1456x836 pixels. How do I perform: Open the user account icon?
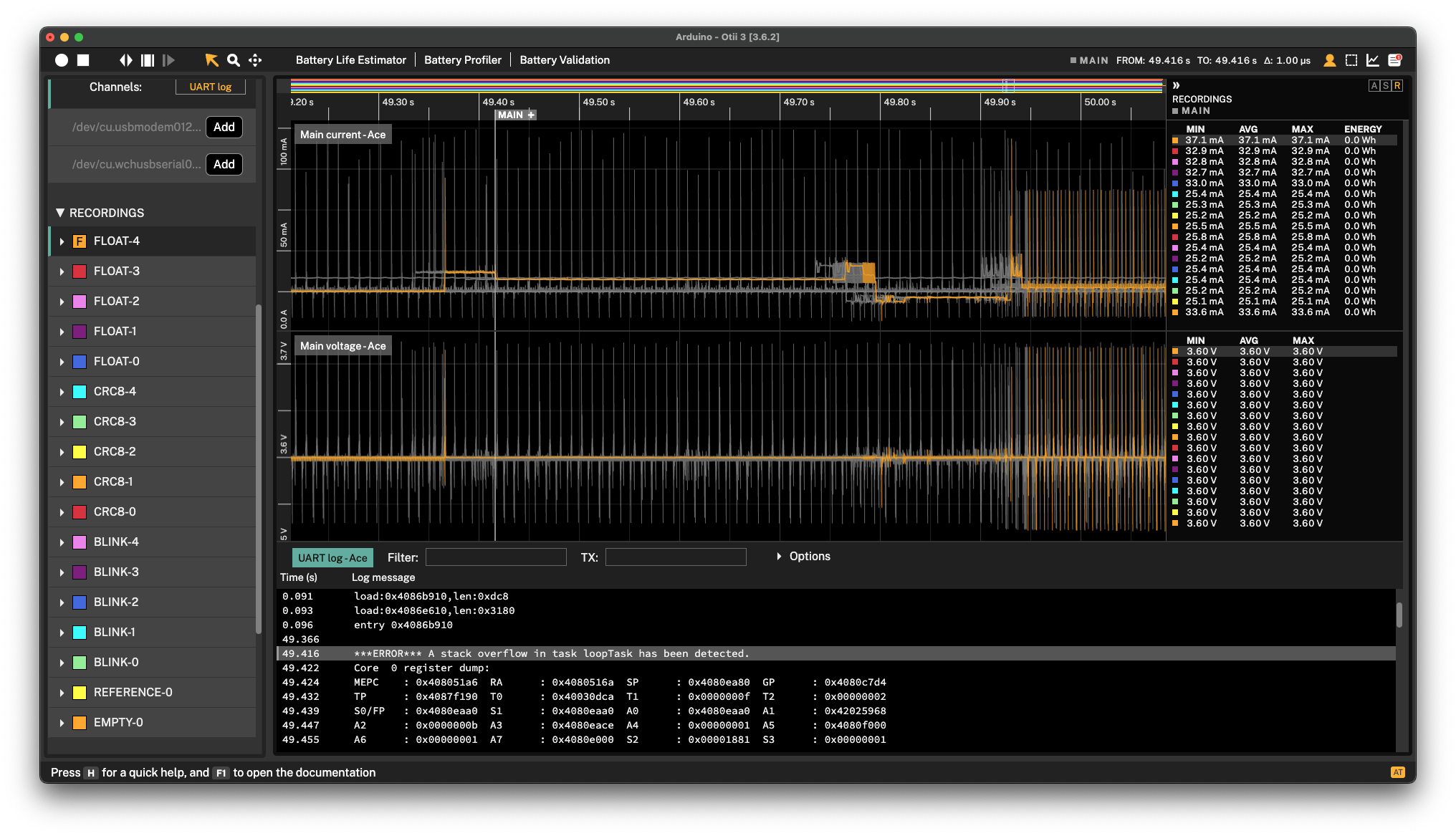pos(1329,60)
